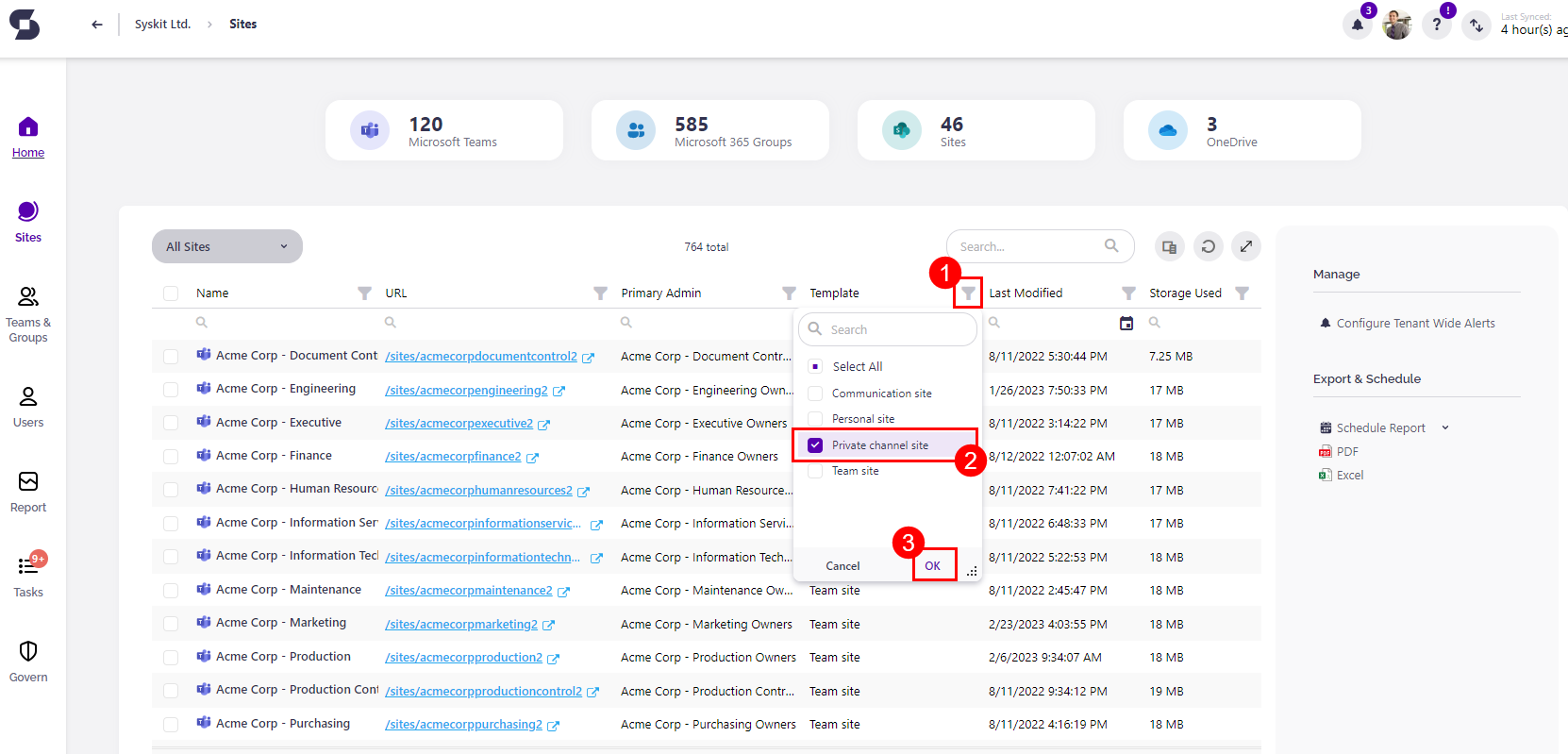Open the 46 Sites card
The width and height of the screenshot is (1568, 754).
point(976,130)
